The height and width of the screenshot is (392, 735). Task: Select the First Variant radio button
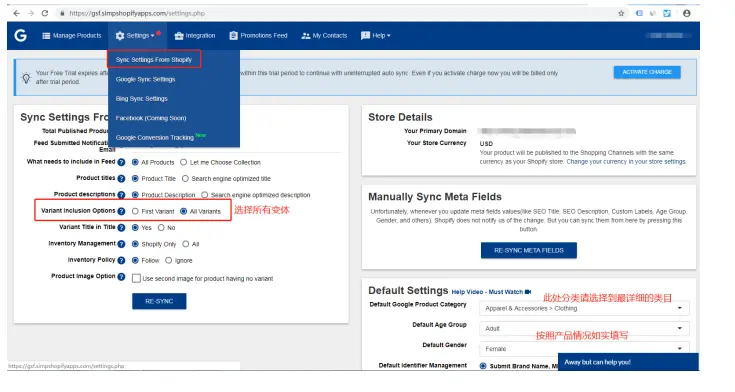click(135, 211)
